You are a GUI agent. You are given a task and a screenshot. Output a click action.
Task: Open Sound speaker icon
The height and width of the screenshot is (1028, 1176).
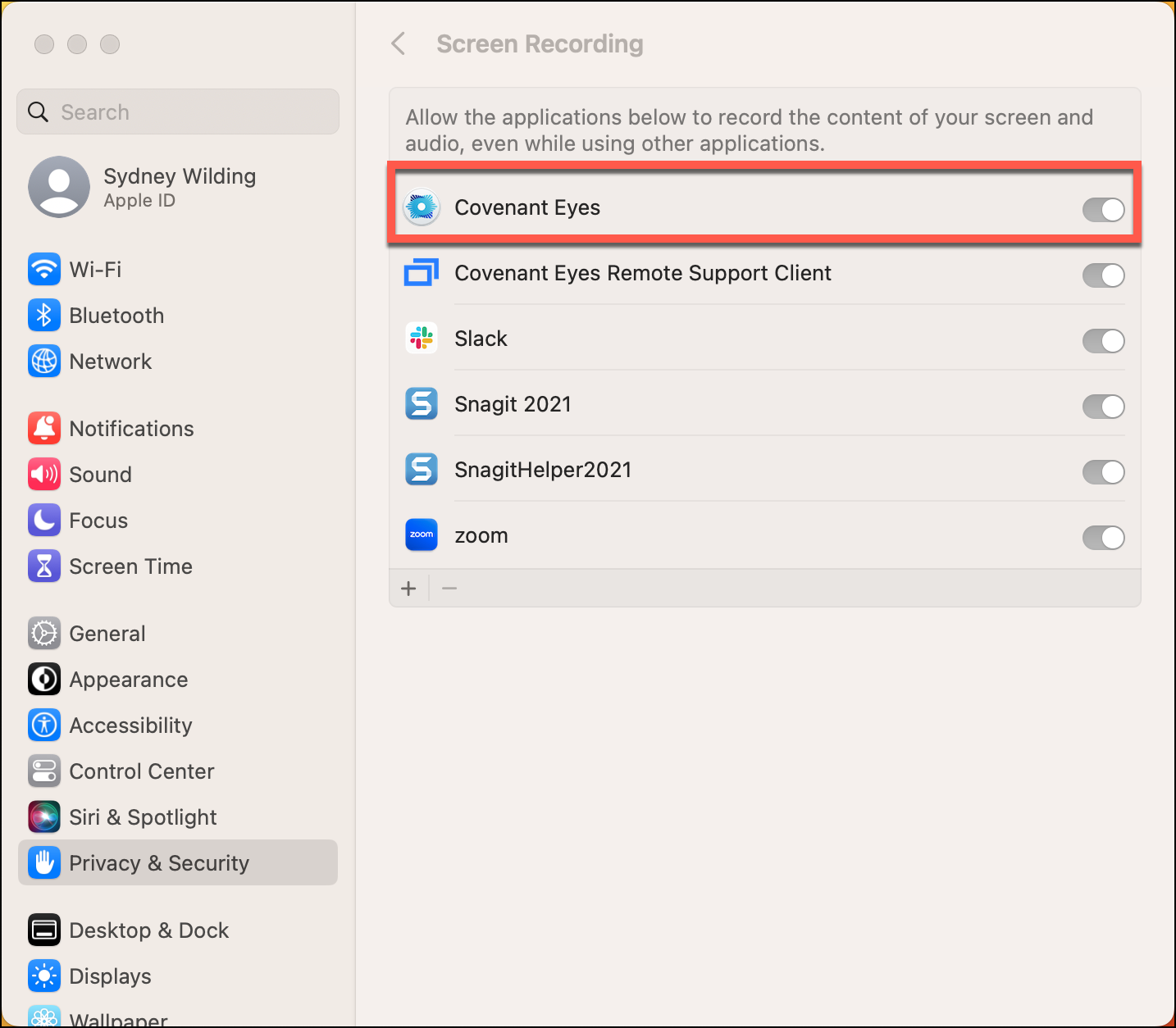[44, 474]
